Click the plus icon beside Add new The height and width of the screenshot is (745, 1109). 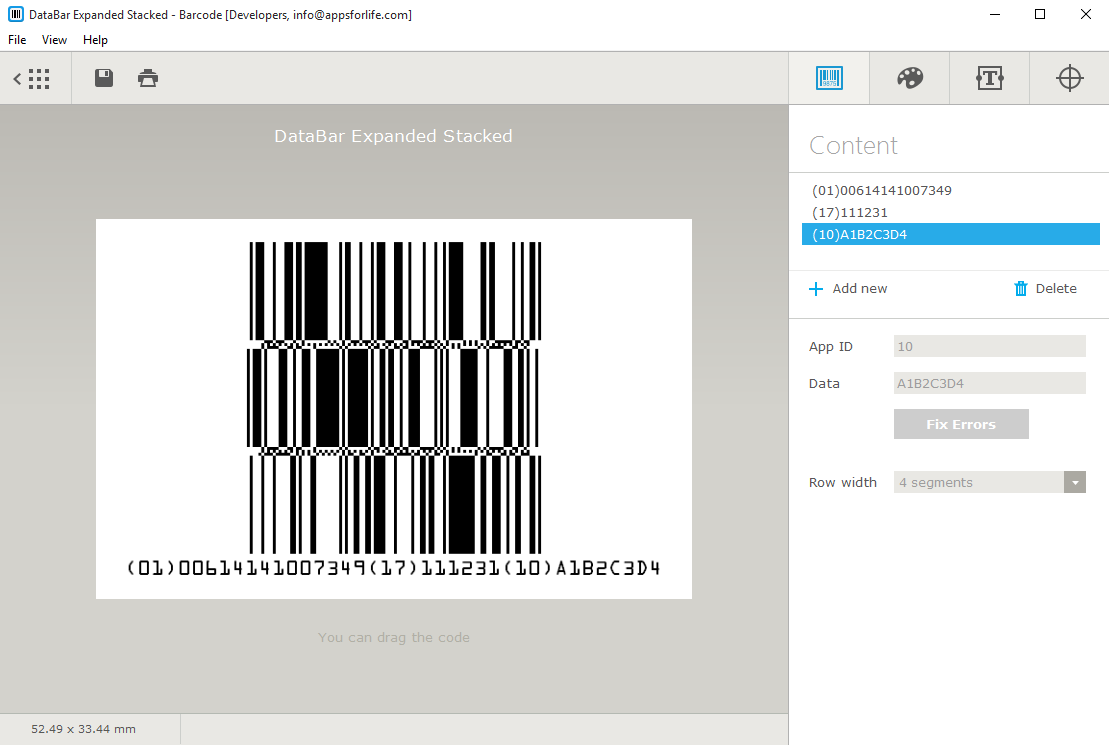point(815,289)
